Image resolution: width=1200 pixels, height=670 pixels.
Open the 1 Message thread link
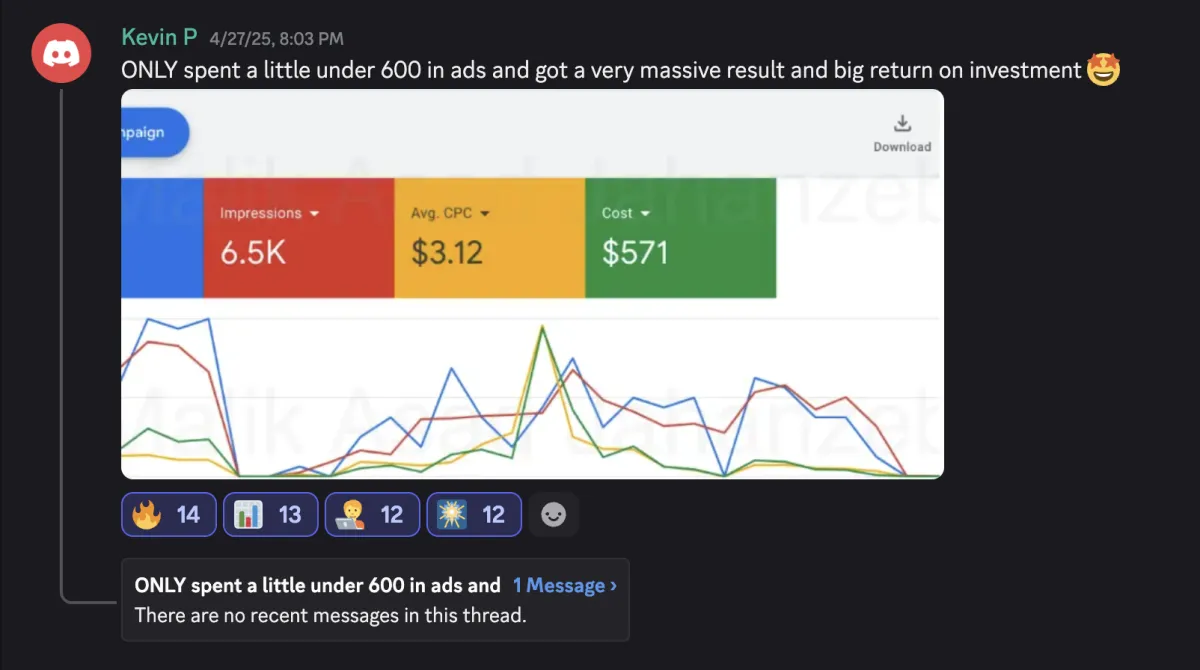(x=564, y=586)
